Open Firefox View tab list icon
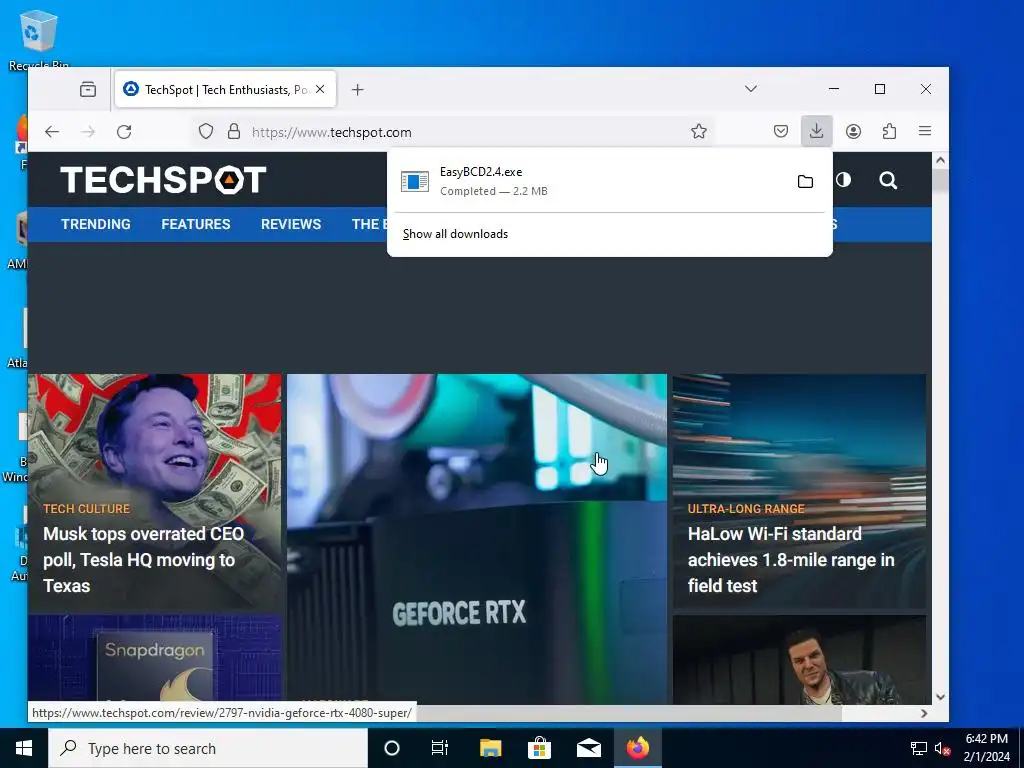The width and height of the screenshot is (1024, 768). click(x=88, y=89)
